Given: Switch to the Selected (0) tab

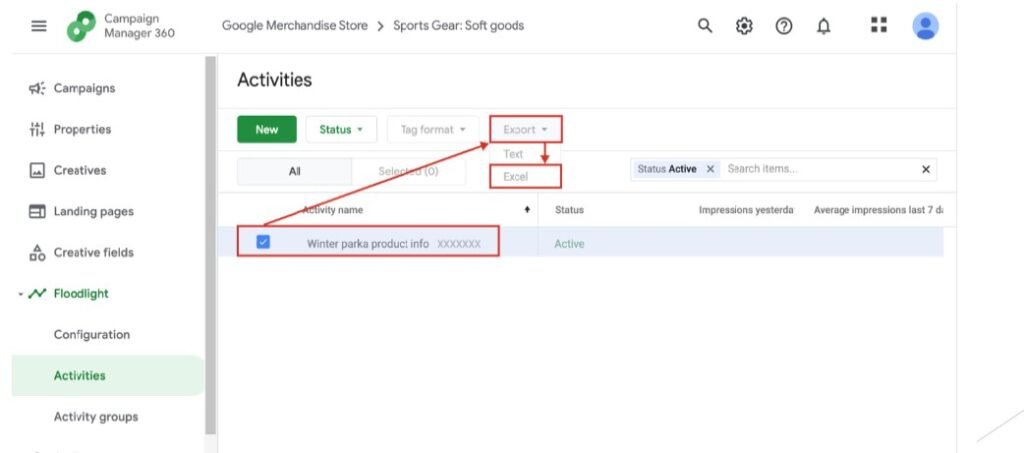Looking at the screenshot, I should (408, 172).
